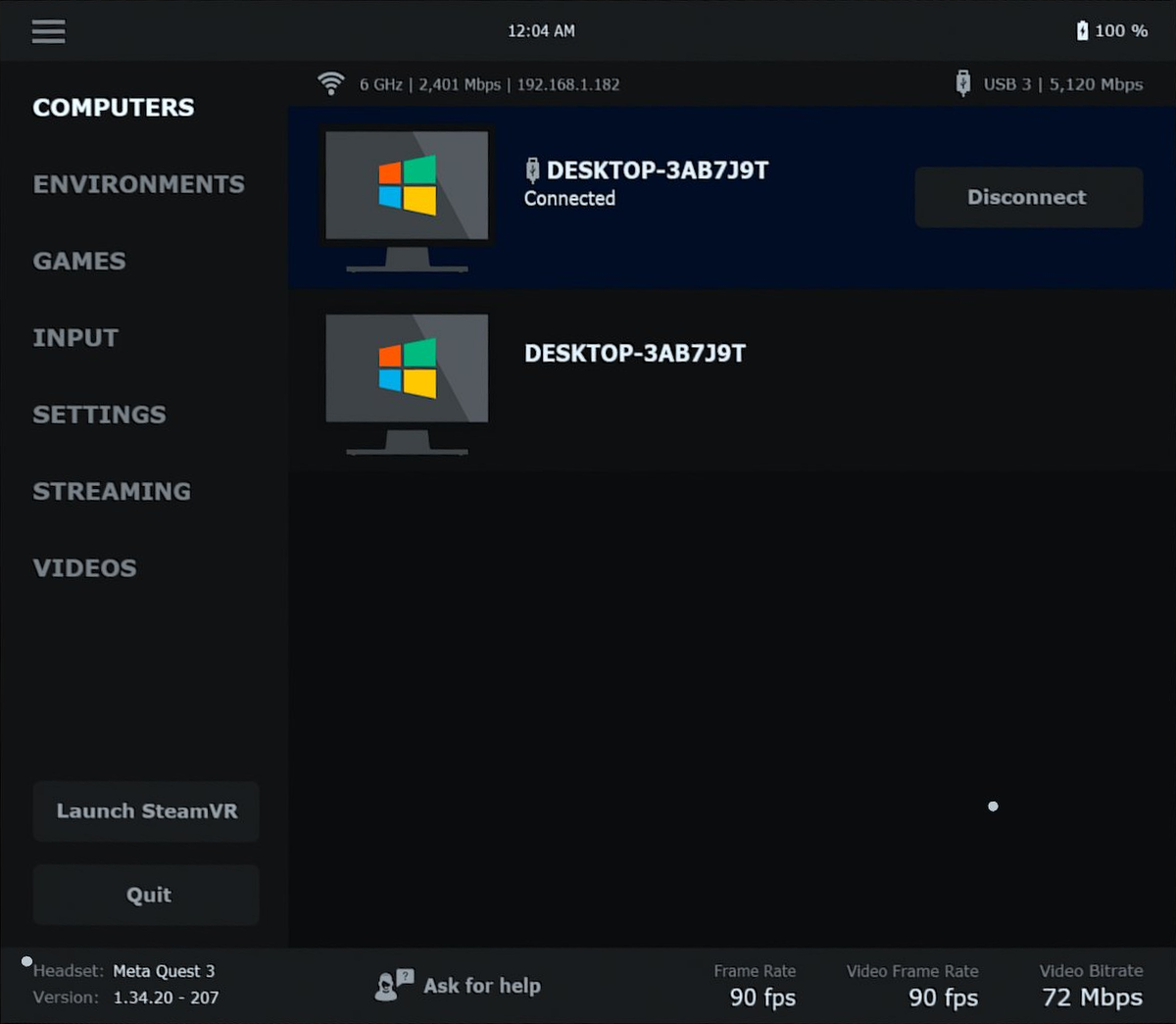Click the 100 % battery text
This screenshot has height=1024, width=1176.
(1121, 31)
